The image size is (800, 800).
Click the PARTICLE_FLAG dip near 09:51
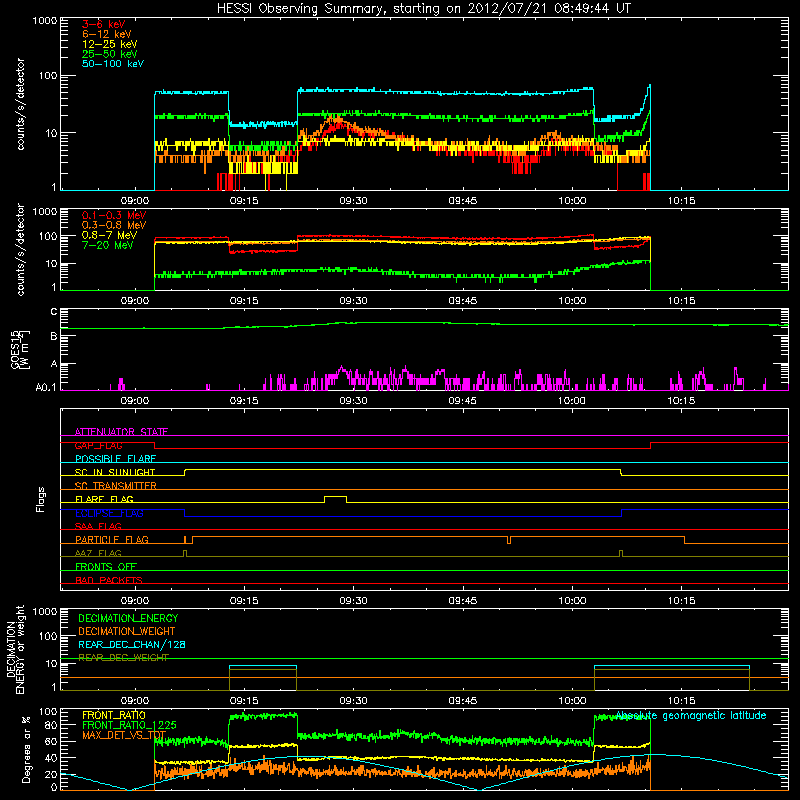click(x=509, y=540)
